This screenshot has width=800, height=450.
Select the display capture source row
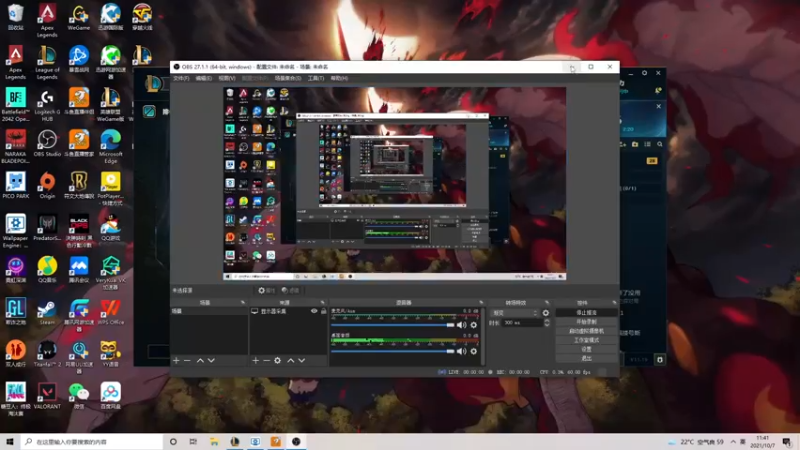[x=288, y=311]
